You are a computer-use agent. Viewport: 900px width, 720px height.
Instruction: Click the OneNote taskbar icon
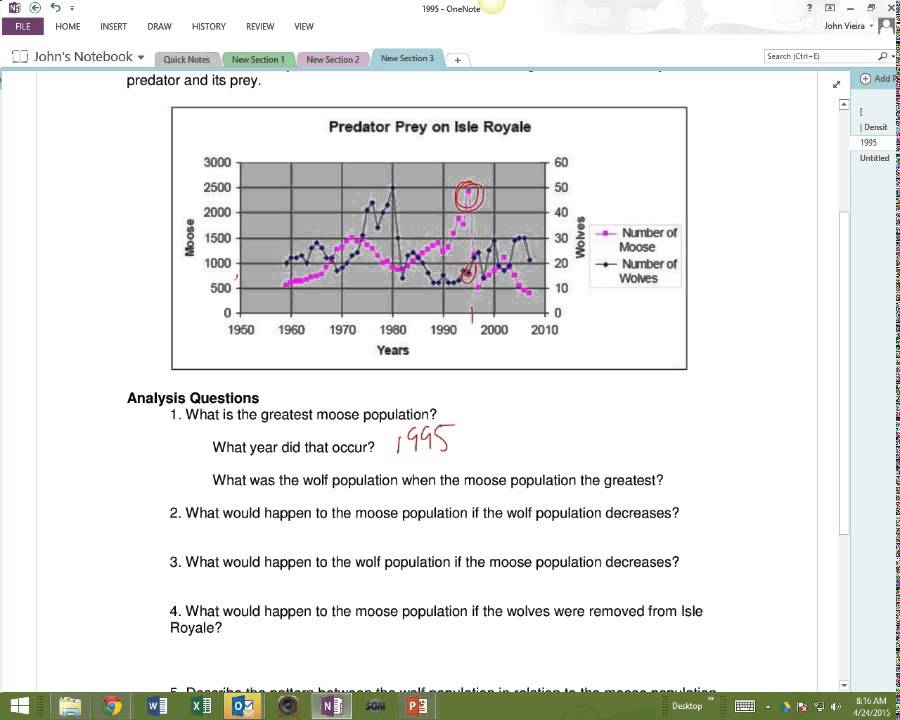point(332,706)
